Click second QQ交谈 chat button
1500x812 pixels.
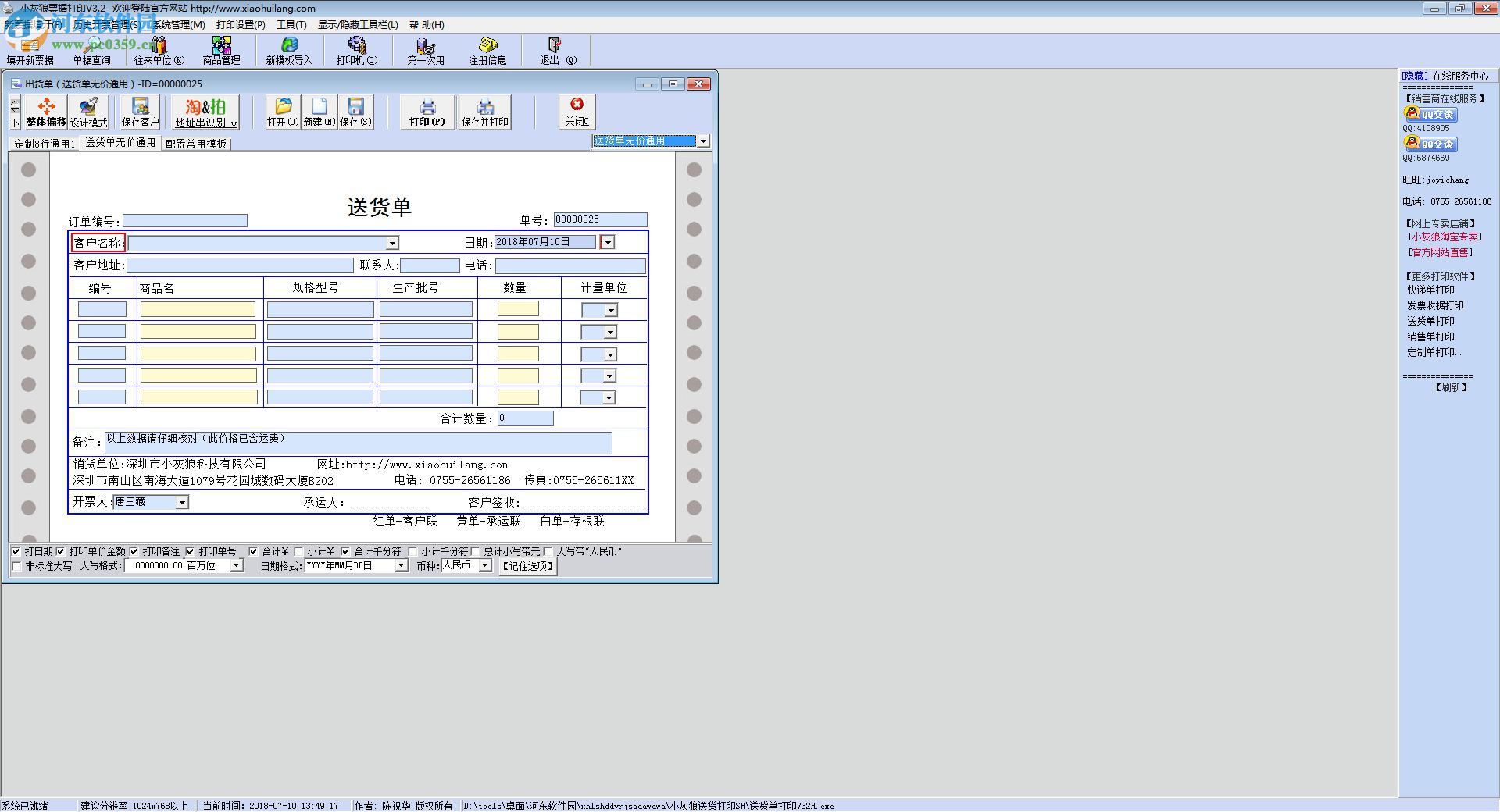tap(1430, 144)
